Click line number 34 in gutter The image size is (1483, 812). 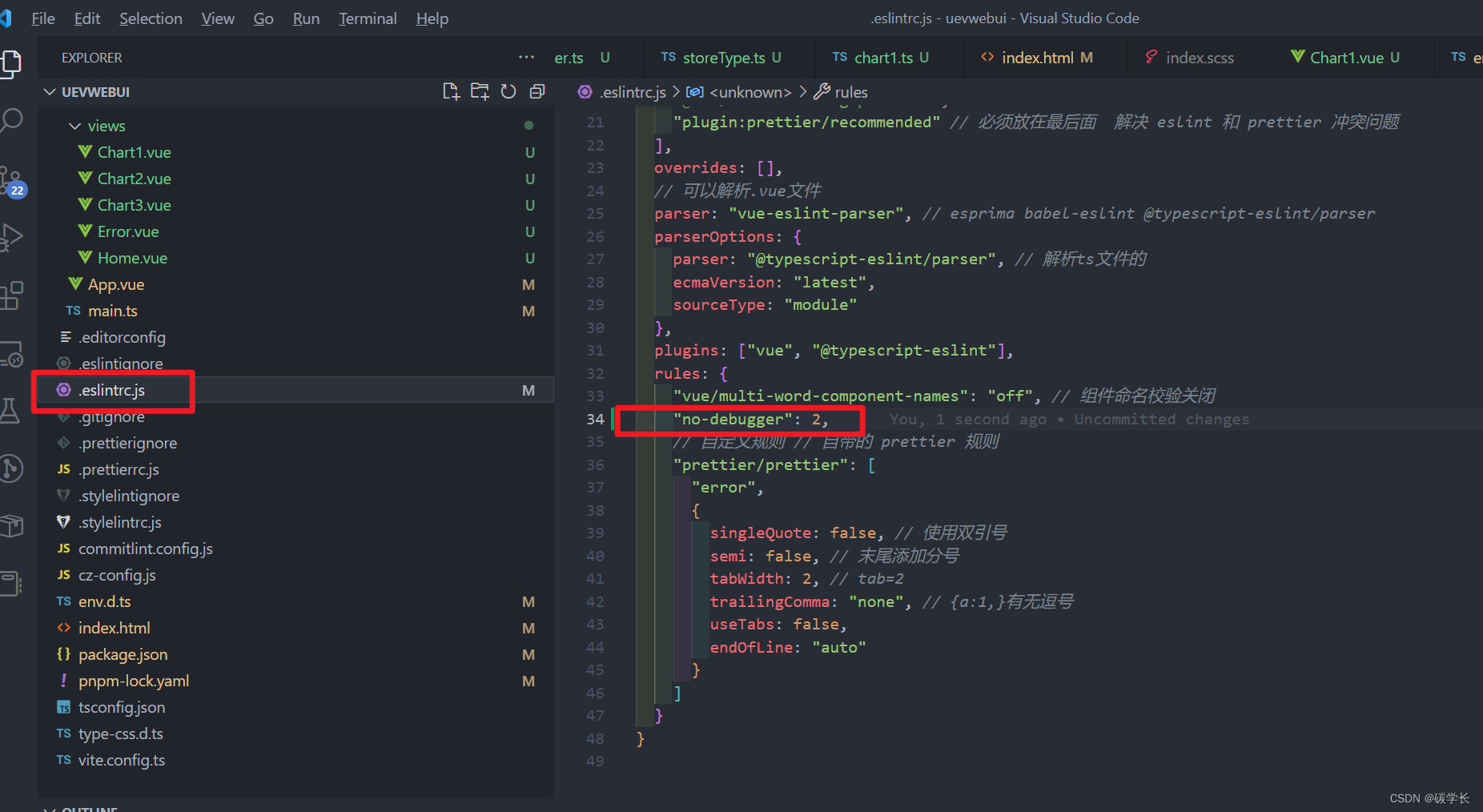(595, 419)
